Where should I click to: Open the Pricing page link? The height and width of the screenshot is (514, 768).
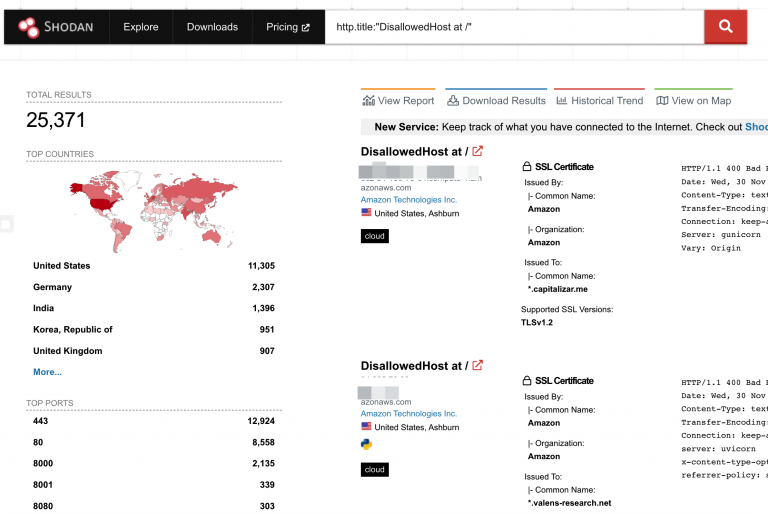click(288, 27)
